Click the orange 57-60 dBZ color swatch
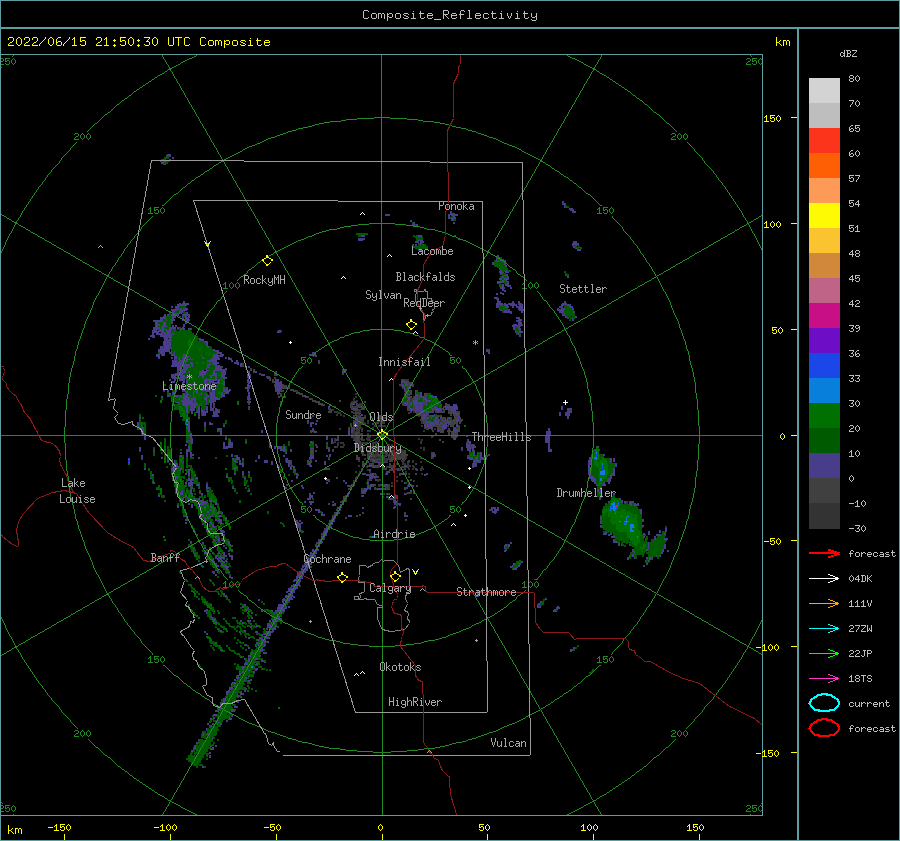Screen dimensions: 900x841 pyautogui.click(x=824, y=166)
